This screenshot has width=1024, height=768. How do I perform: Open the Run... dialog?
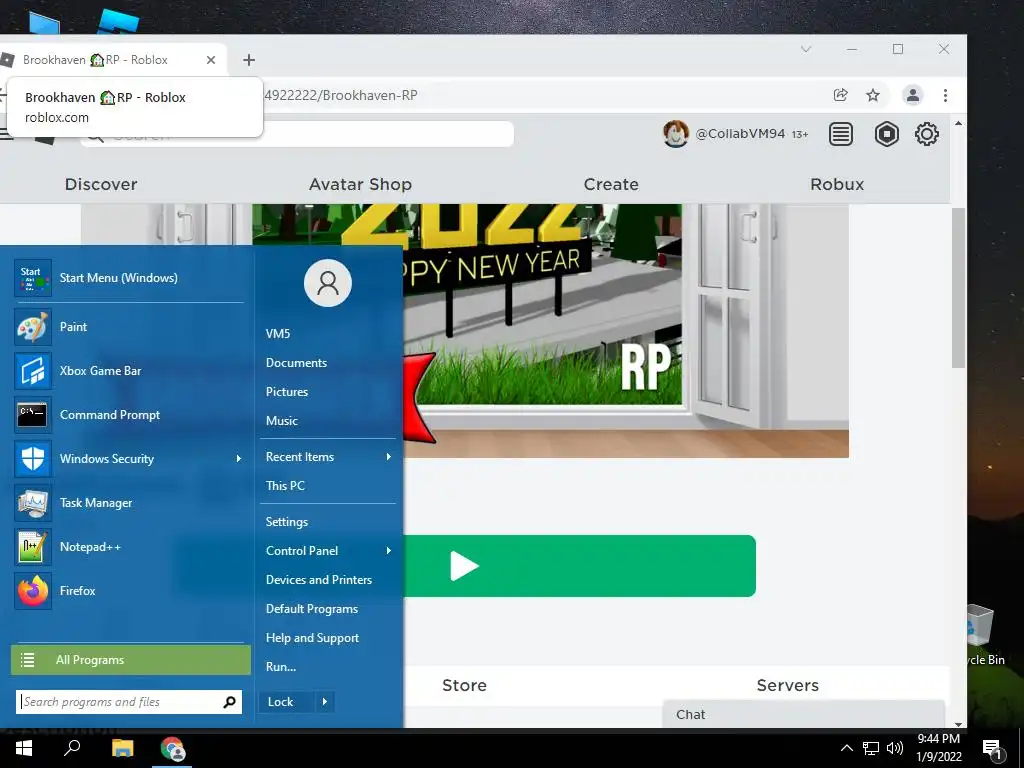[x=281, y=667]
